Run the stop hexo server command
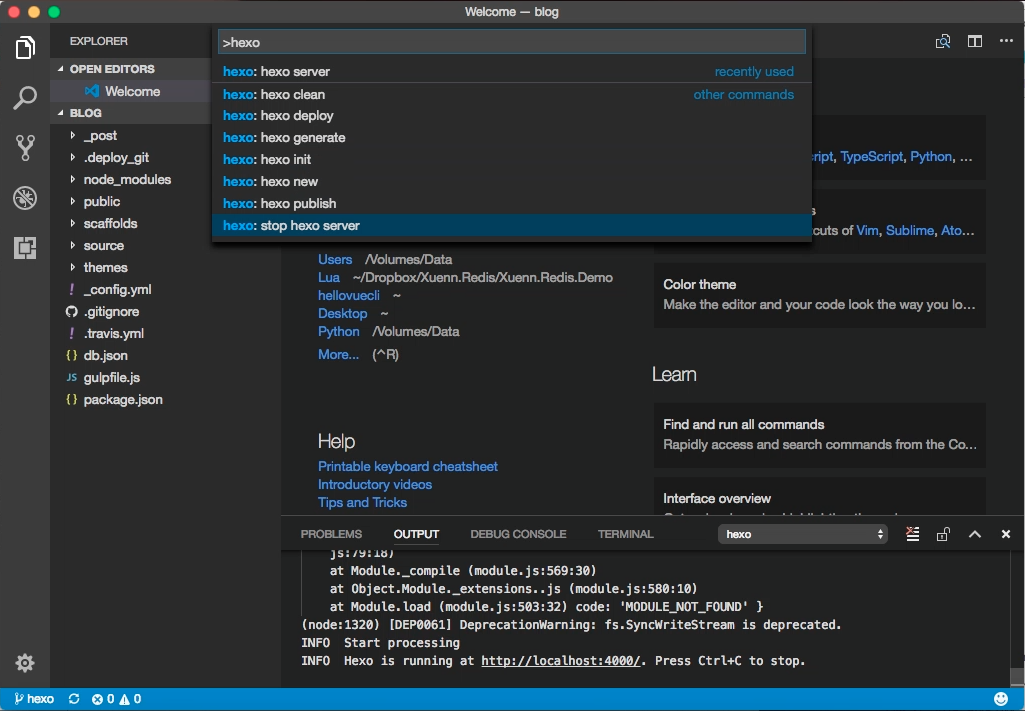This screenshot has width=1025, height=711. coord(511,225)
